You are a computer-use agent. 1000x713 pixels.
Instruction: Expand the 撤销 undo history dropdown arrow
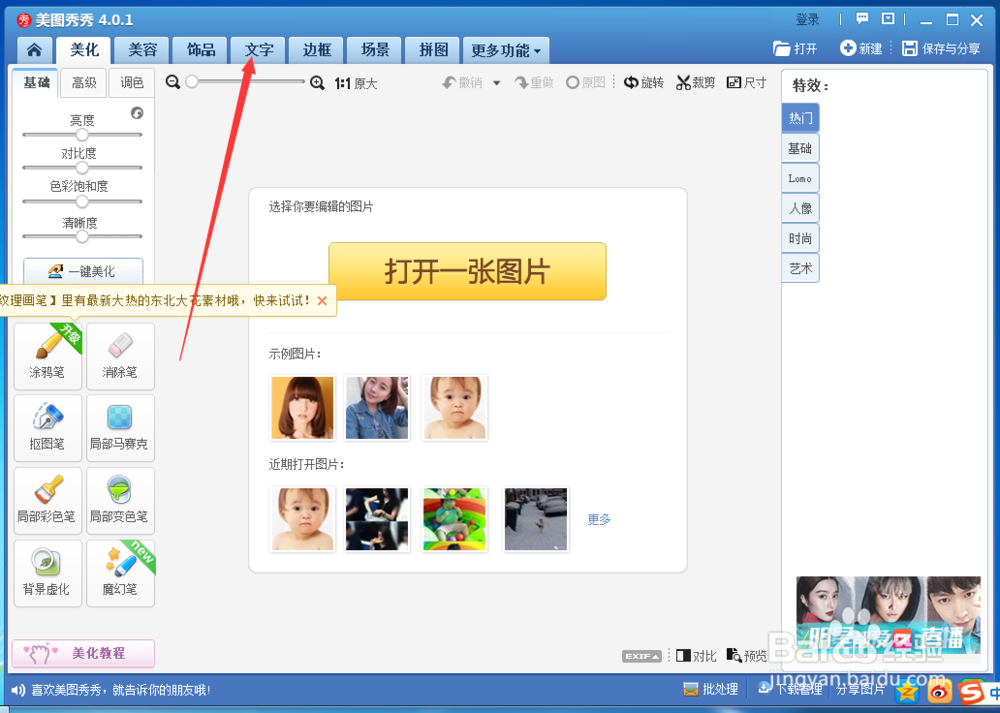[497, 83]
